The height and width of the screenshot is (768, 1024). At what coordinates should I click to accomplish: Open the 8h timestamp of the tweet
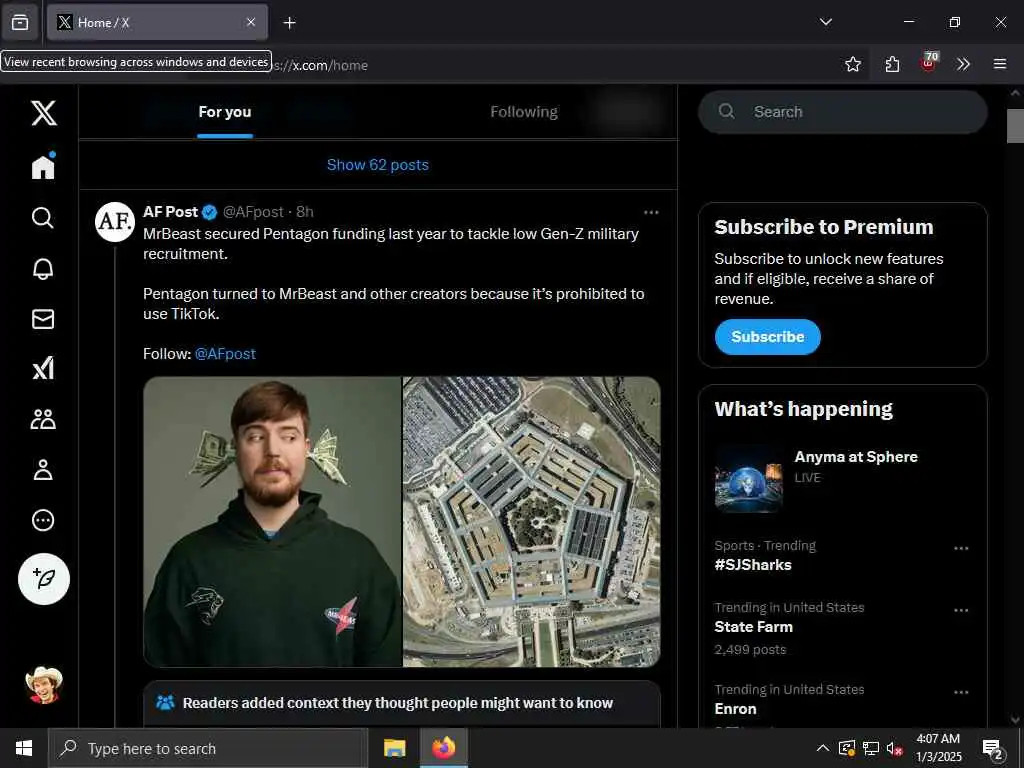tap(305, 212)
